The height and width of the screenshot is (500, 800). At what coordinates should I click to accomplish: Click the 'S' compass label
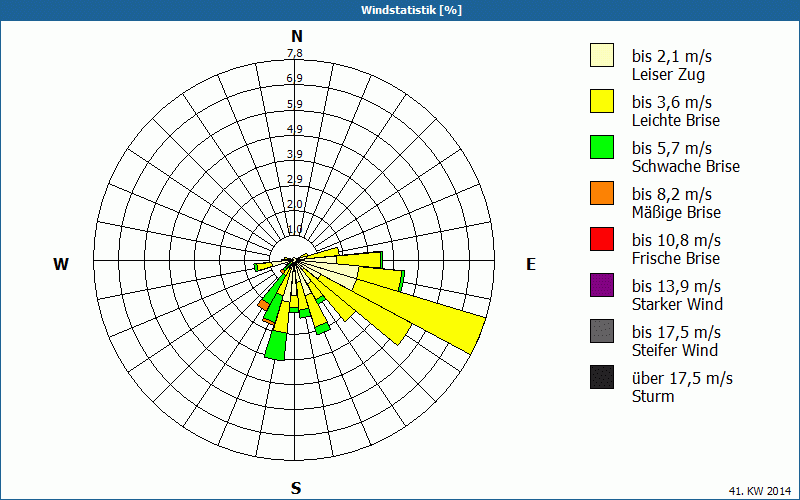coord(296,488)
